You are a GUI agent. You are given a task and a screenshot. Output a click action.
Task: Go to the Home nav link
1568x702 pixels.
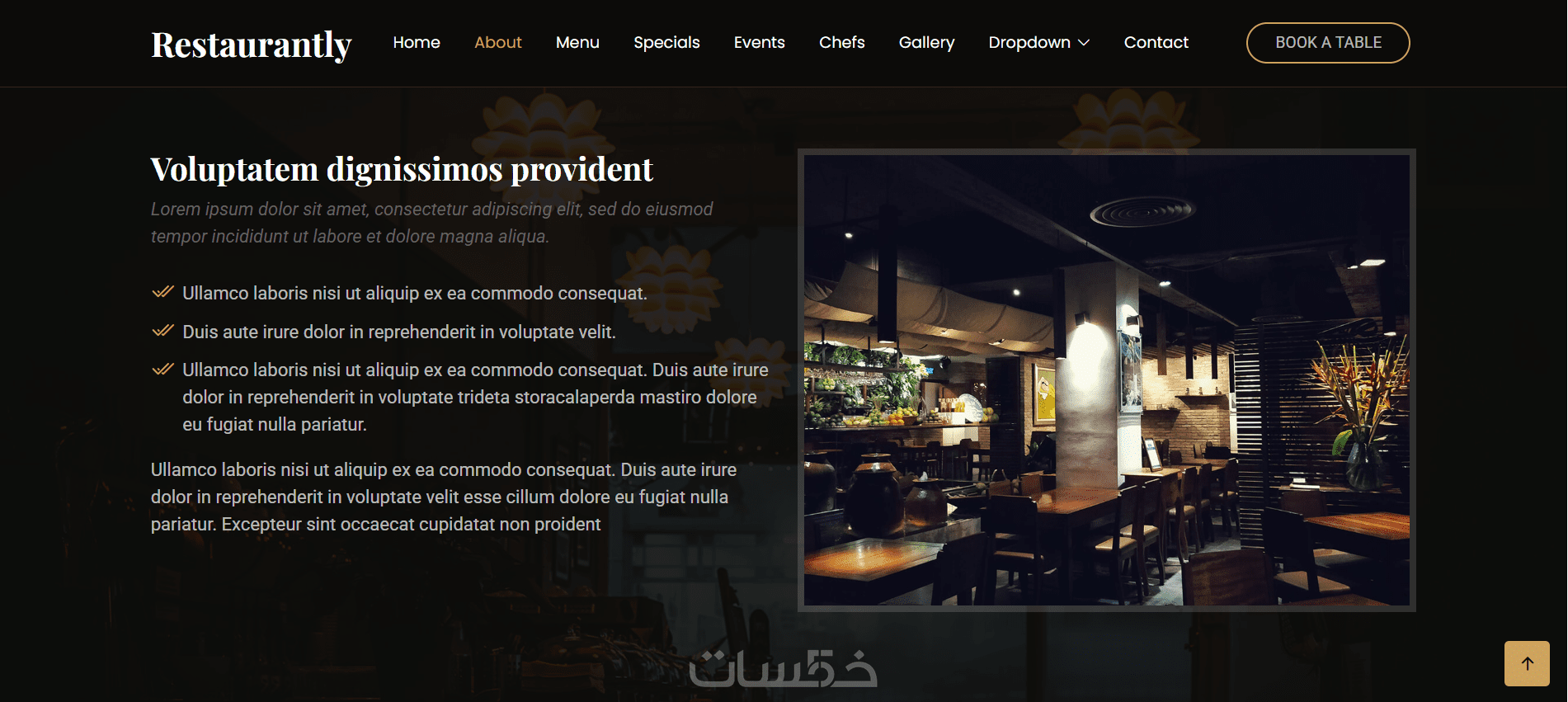click(417, 42)
